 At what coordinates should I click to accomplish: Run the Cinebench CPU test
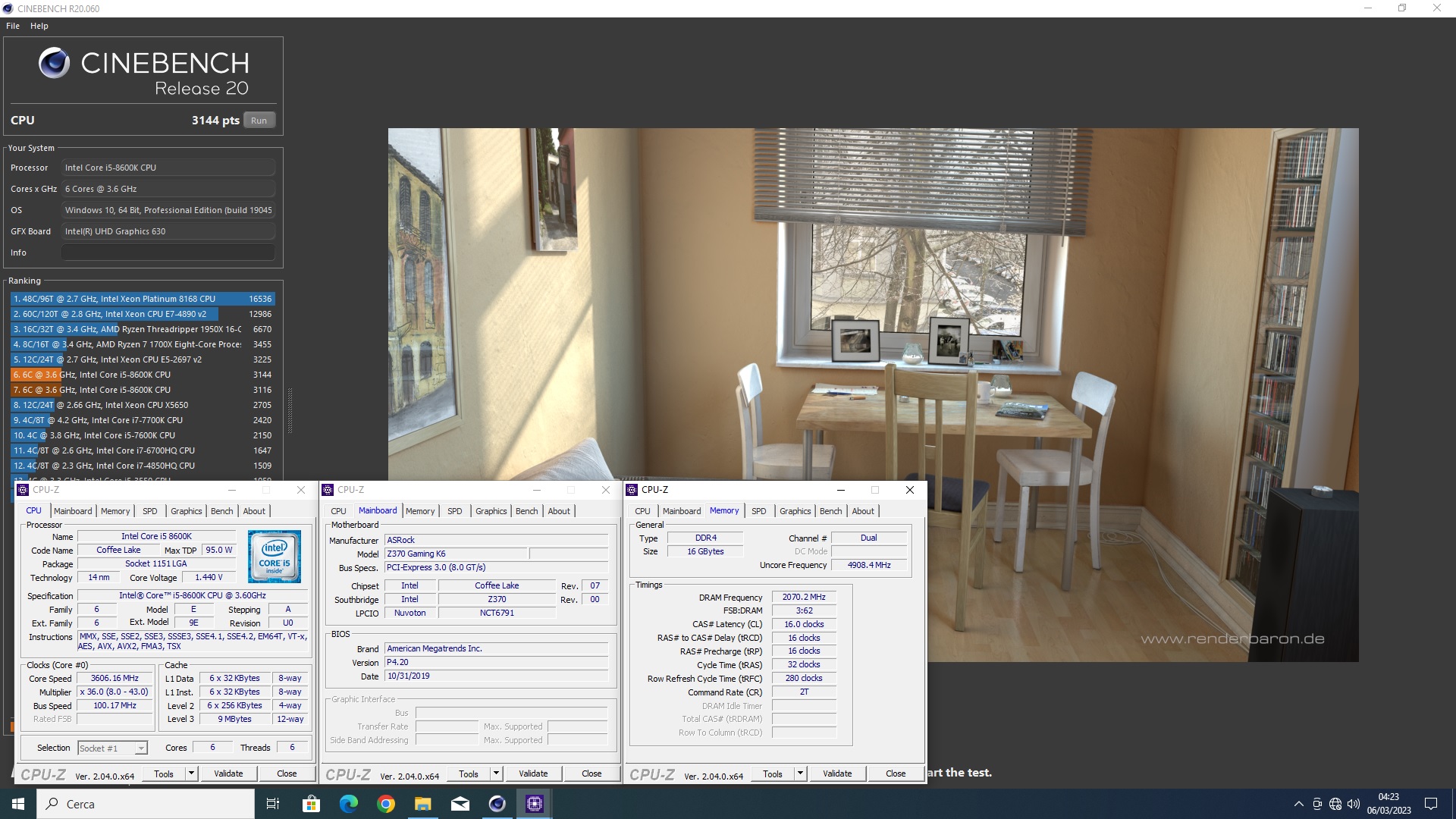pyautogui.click(x=259, y=121)
